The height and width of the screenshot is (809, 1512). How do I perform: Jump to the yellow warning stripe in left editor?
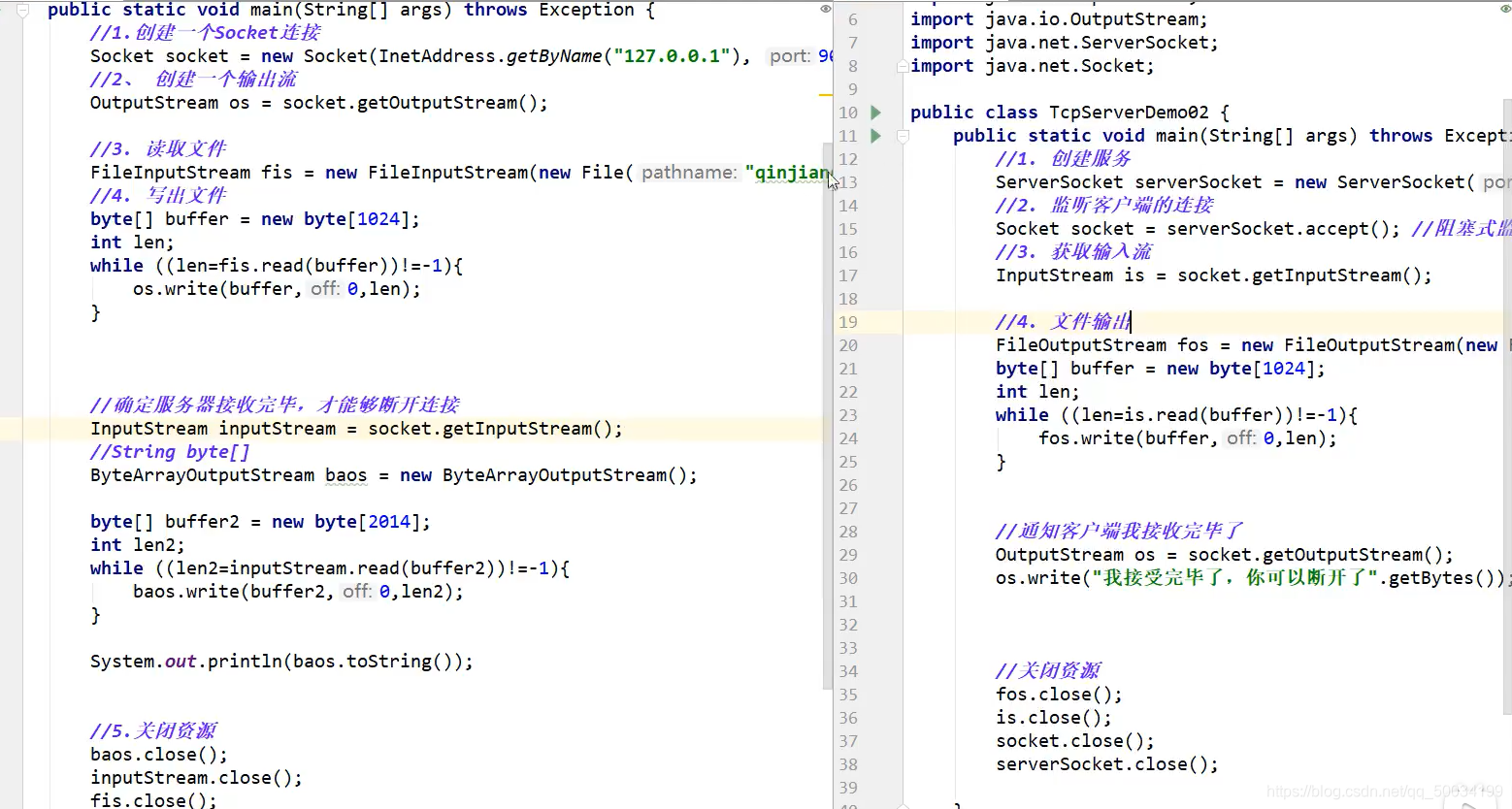point(826,95)
